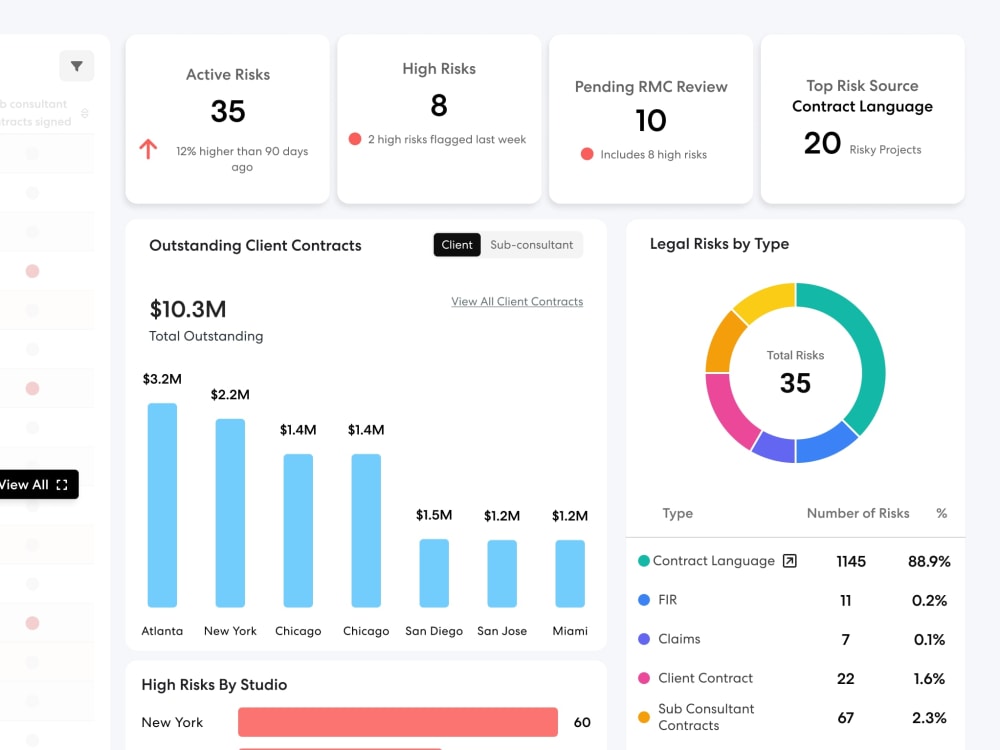1000x750 pixels.
Task: Click the Legal Risks by Type heading
Action: pyautogui.click(x=719, y=244)
